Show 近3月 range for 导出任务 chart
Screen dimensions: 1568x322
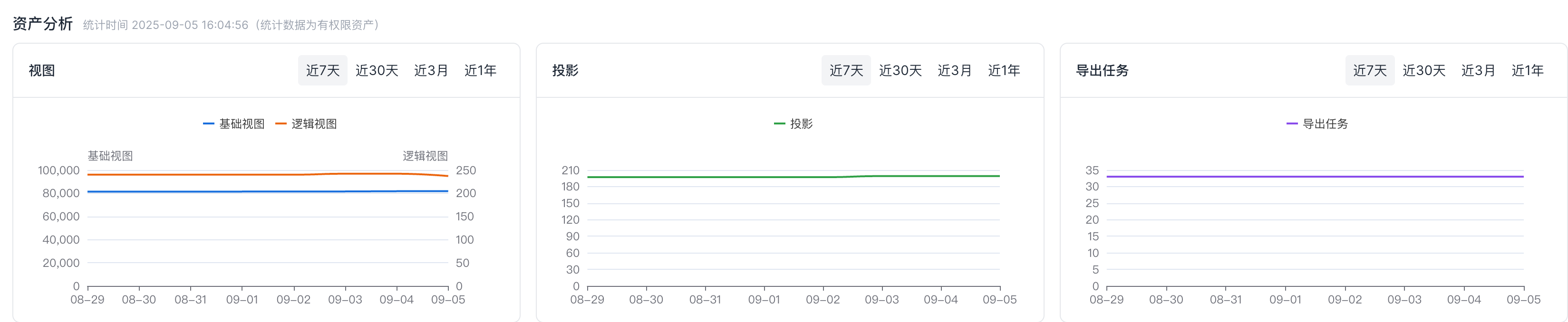click(1478, 70)
